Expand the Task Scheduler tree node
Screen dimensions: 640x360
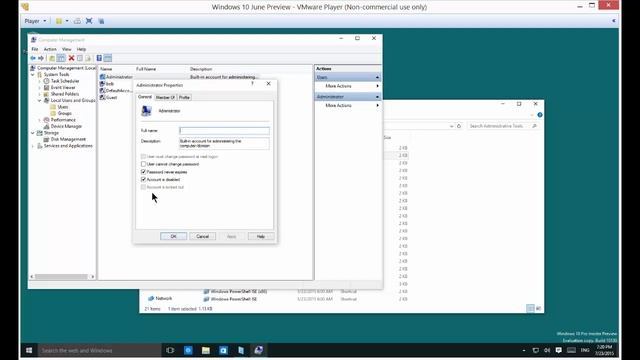point(40,81)
